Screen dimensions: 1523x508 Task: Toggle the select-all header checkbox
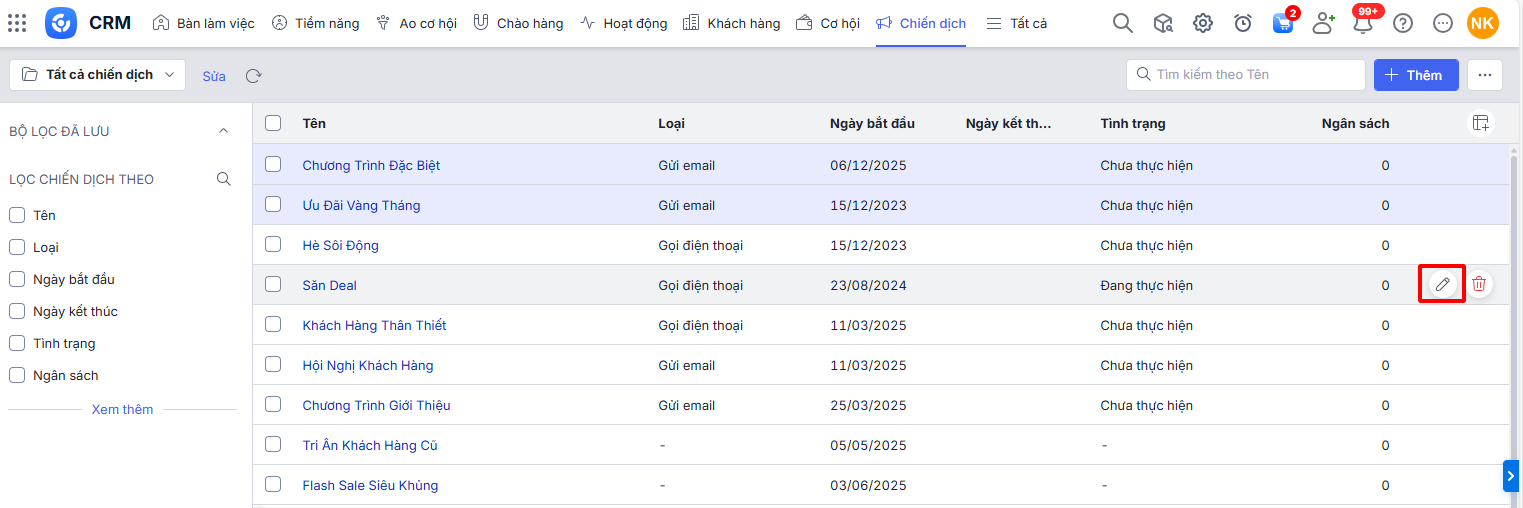[x=273, y=123]
